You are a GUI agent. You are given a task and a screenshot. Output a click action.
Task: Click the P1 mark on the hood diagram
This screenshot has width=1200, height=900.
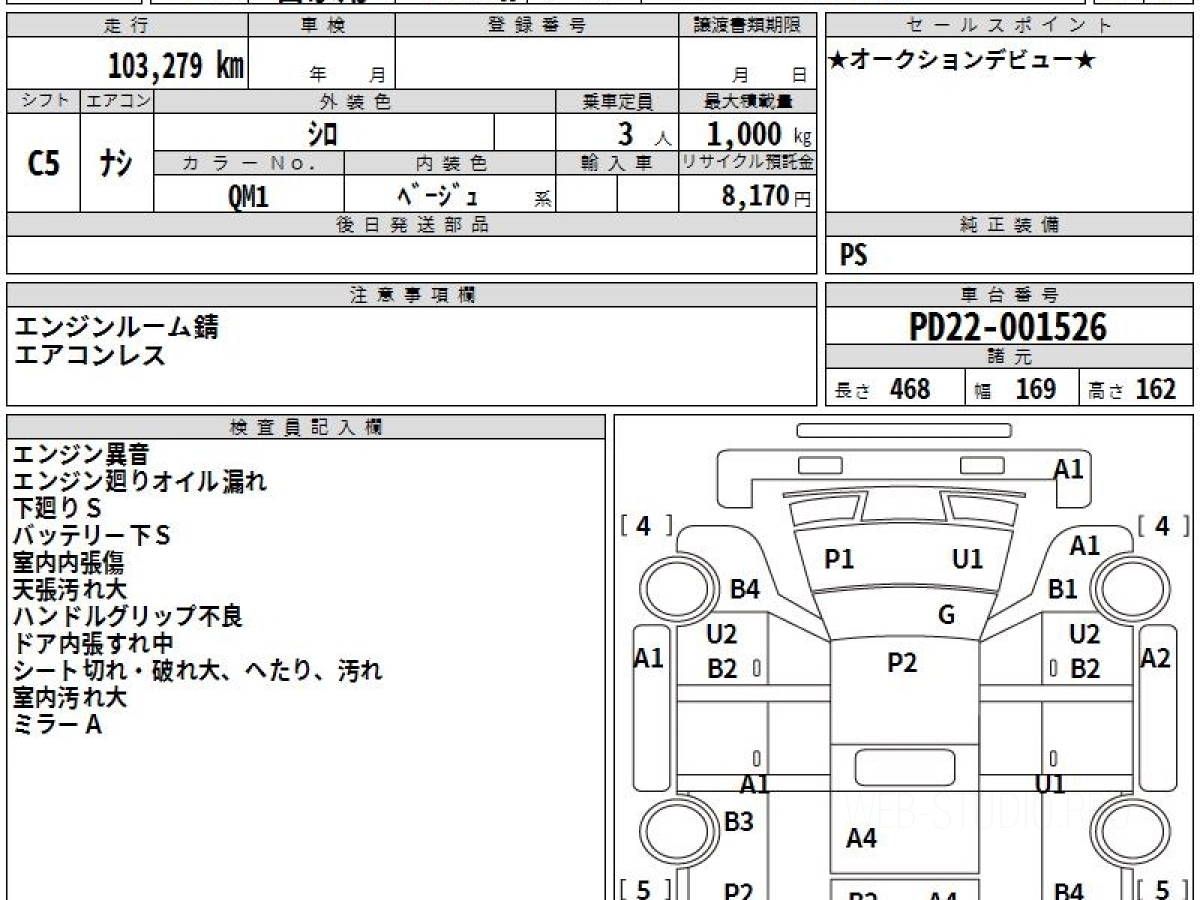(839, 560)
